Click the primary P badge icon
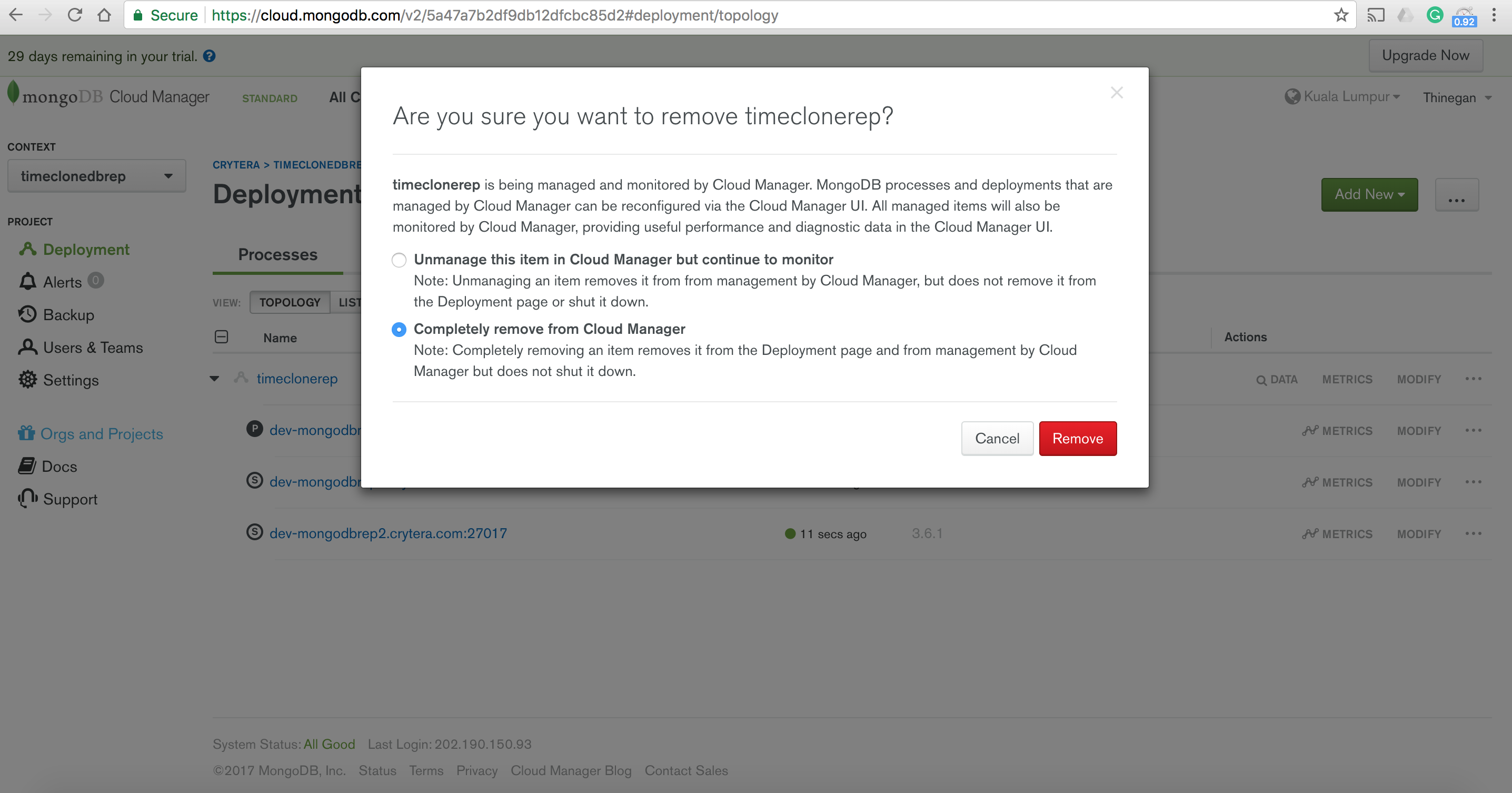1512x793 pixels. pos(254,429)
